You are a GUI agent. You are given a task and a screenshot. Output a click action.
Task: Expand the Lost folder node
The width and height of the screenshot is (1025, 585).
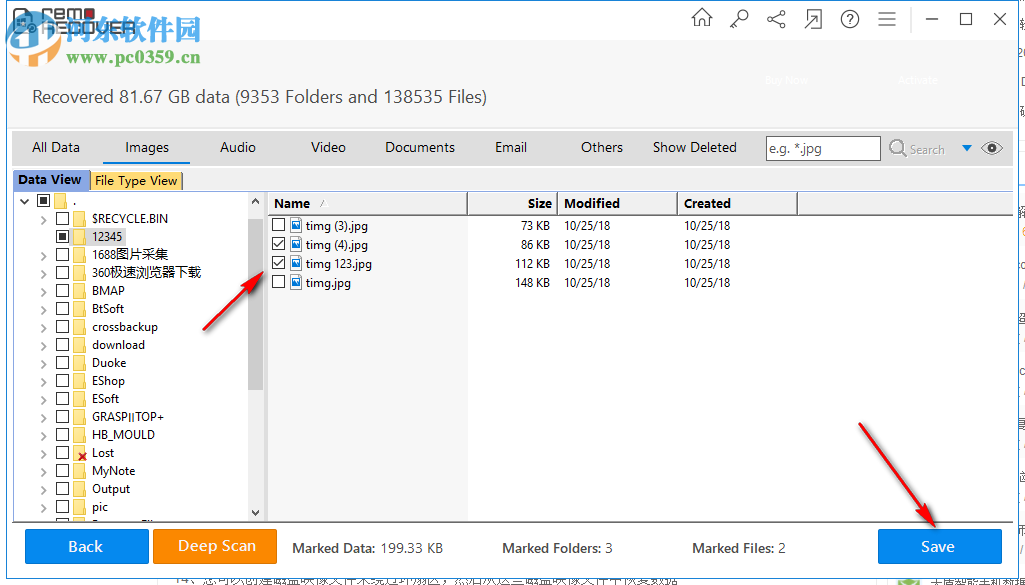tap(44, 453)
